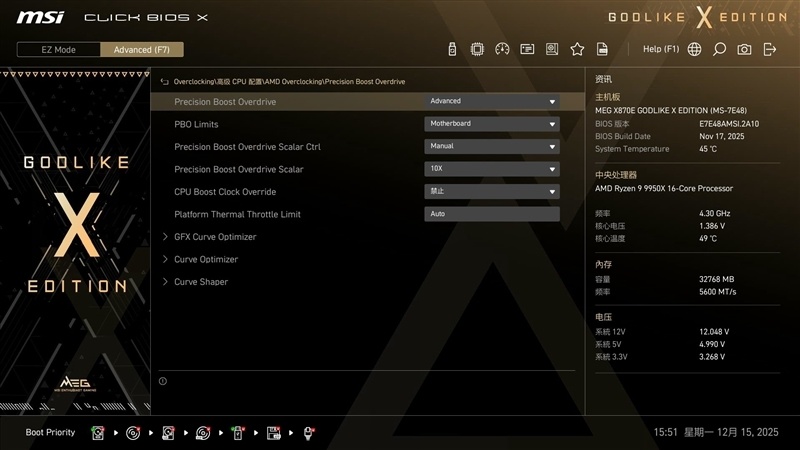The width and height of the screenshot is (800, 450).
Task: Click the BIOS version E7E48AMSI.2A10 value
Action: (729, 123)
